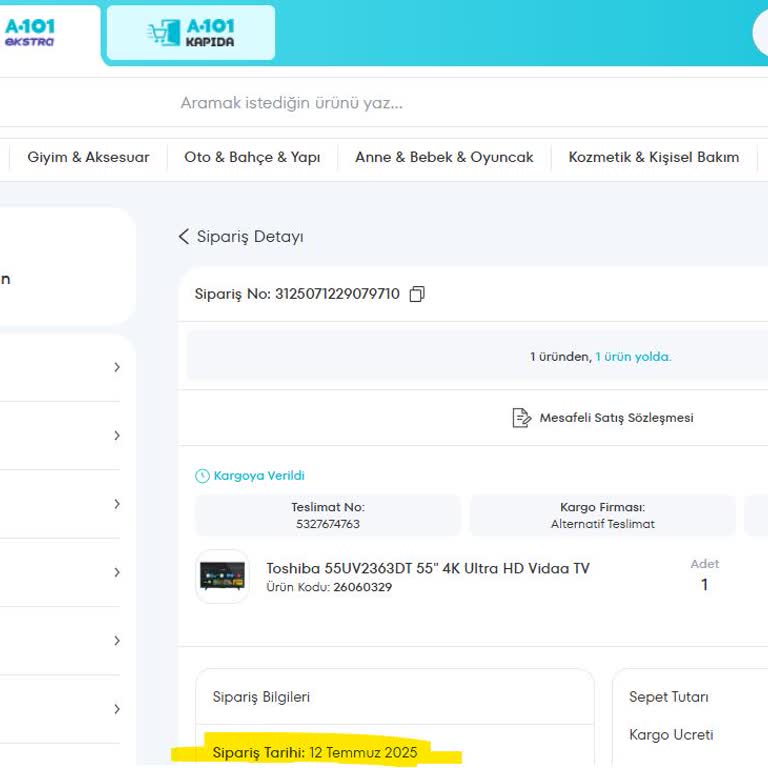Select the Oto & Bahçe & Yapı category
Image resolution: width=768 pixels, height=768 pixels.
[252, 157]
